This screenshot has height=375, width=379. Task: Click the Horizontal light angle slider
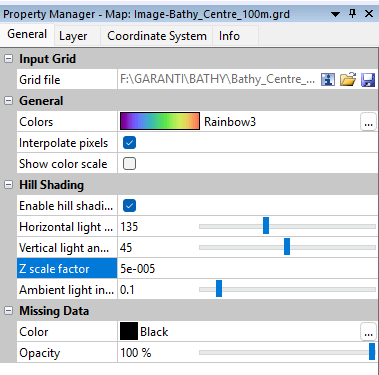(287, 226)
